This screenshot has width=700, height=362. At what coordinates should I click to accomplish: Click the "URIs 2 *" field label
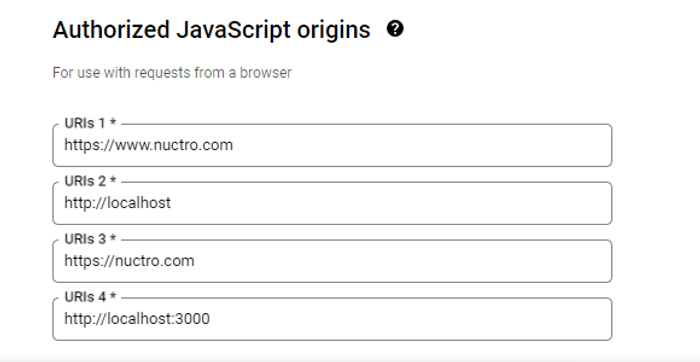tap(91, 181)
